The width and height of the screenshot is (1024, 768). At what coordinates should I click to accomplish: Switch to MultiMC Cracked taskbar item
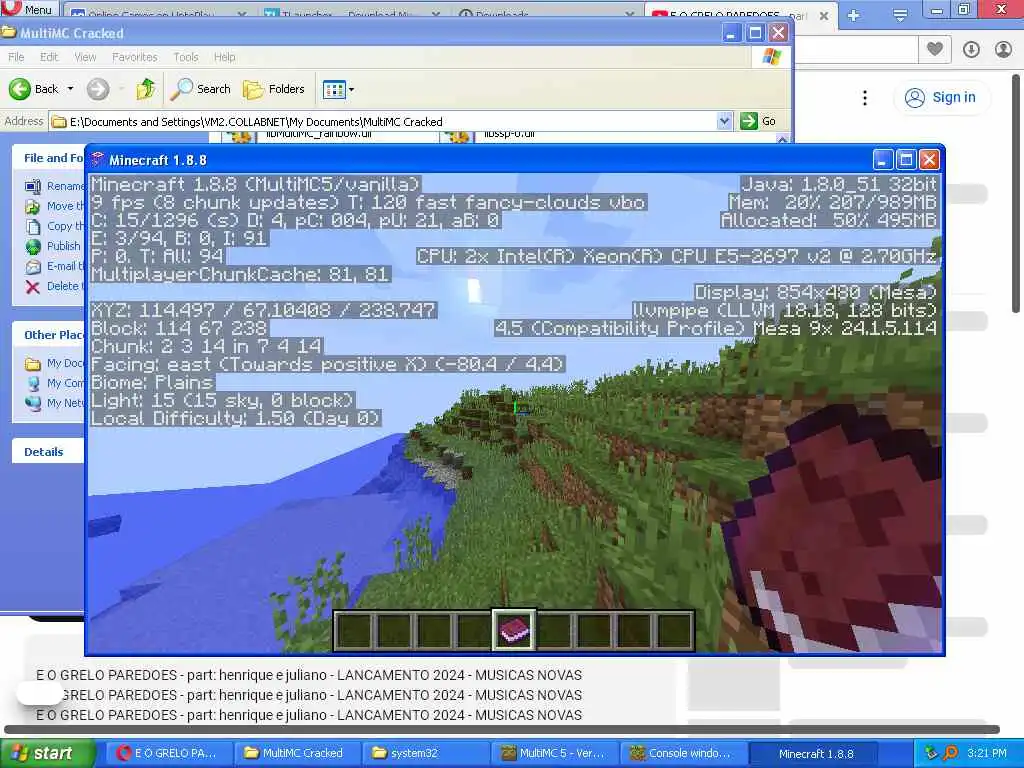tap(295, 753)
